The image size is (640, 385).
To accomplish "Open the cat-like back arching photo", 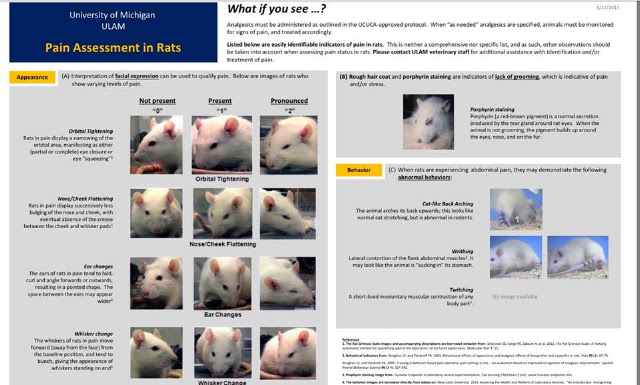I will click(516, 209).
